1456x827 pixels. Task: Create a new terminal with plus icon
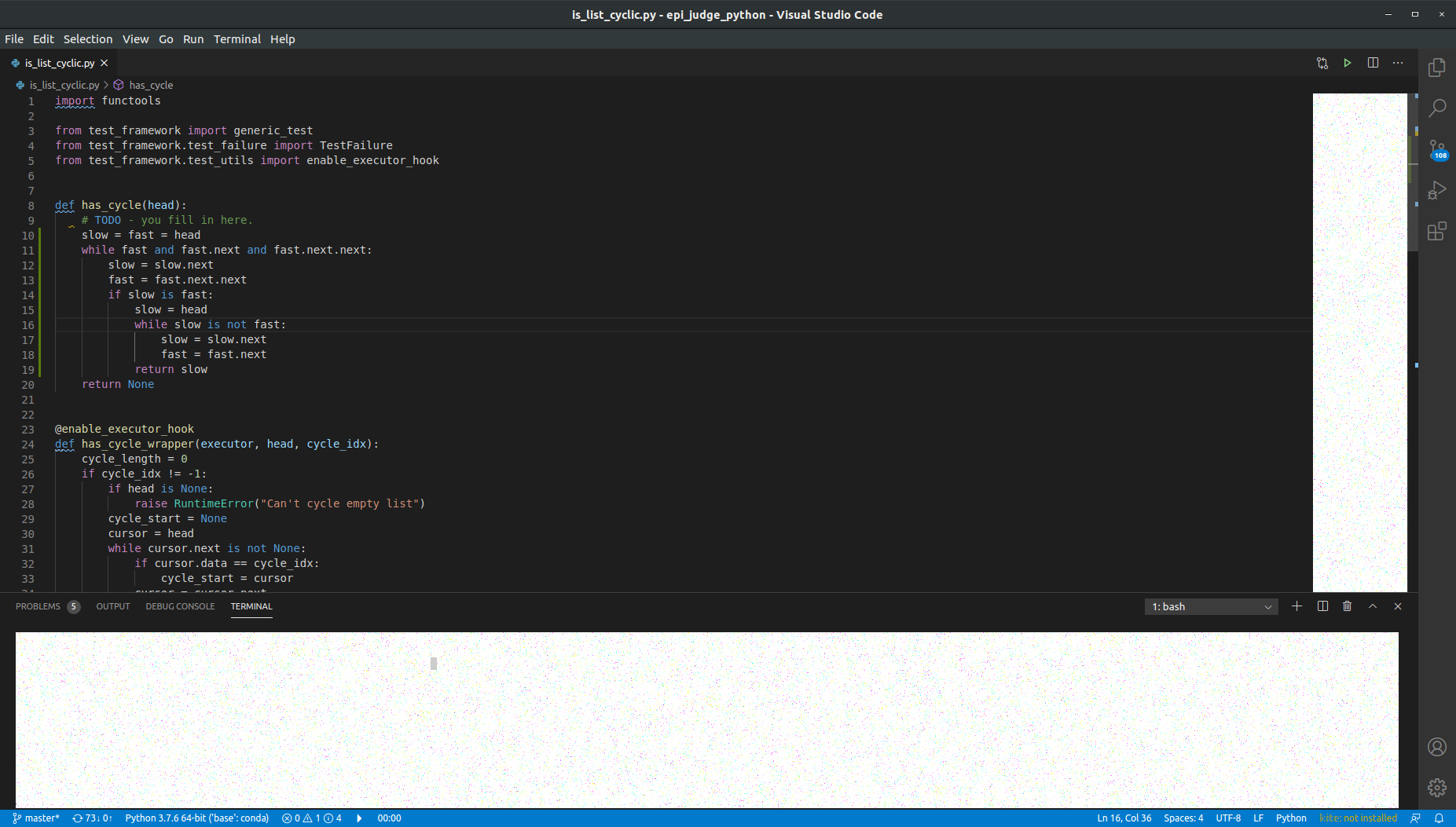pos(1295,606)
